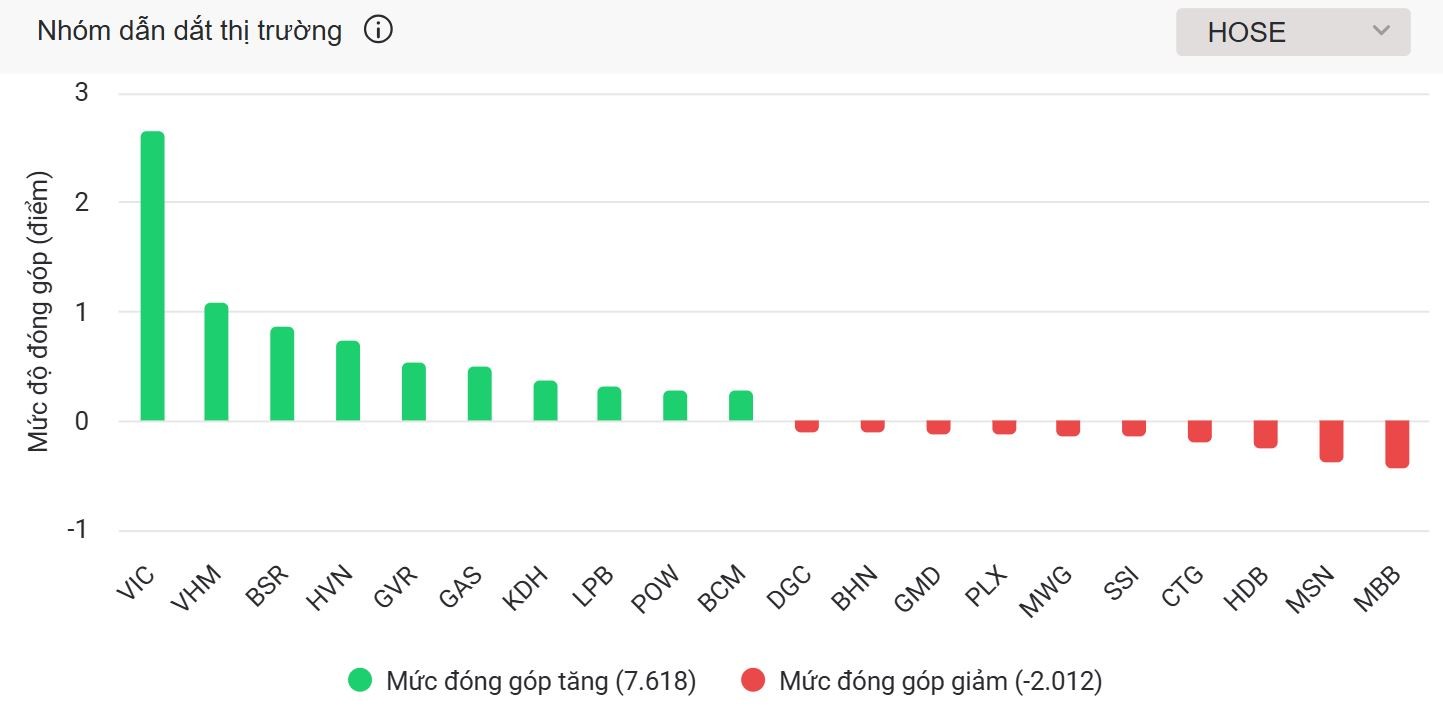The image size is (1443, 725).
Task: Click the dropdown chevron arrow next to HOSE
Action: click(x=1381, y=31)
